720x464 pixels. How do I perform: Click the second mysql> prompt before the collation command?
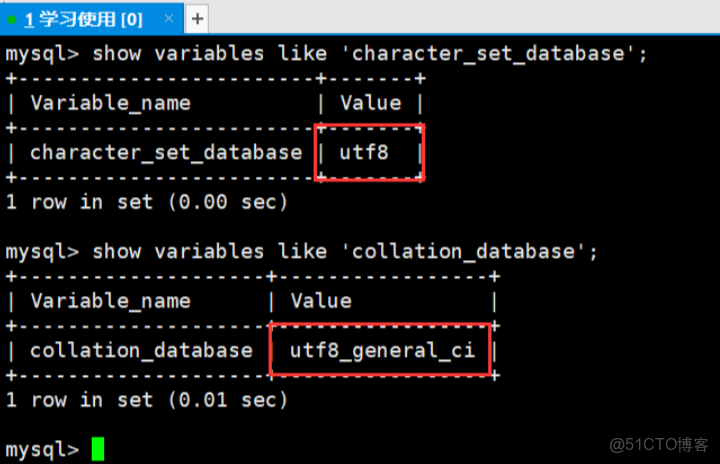(x=42, y=251)
